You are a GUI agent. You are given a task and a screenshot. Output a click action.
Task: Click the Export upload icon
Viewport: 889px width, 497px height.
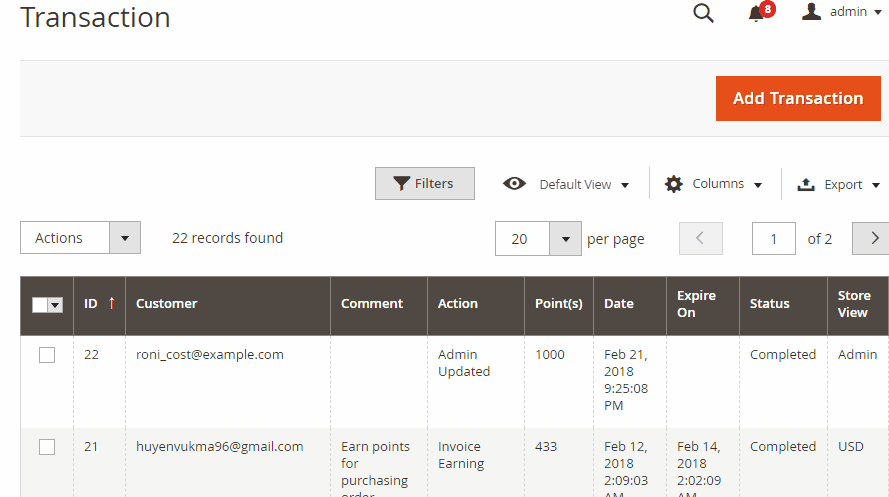[806, 184]
